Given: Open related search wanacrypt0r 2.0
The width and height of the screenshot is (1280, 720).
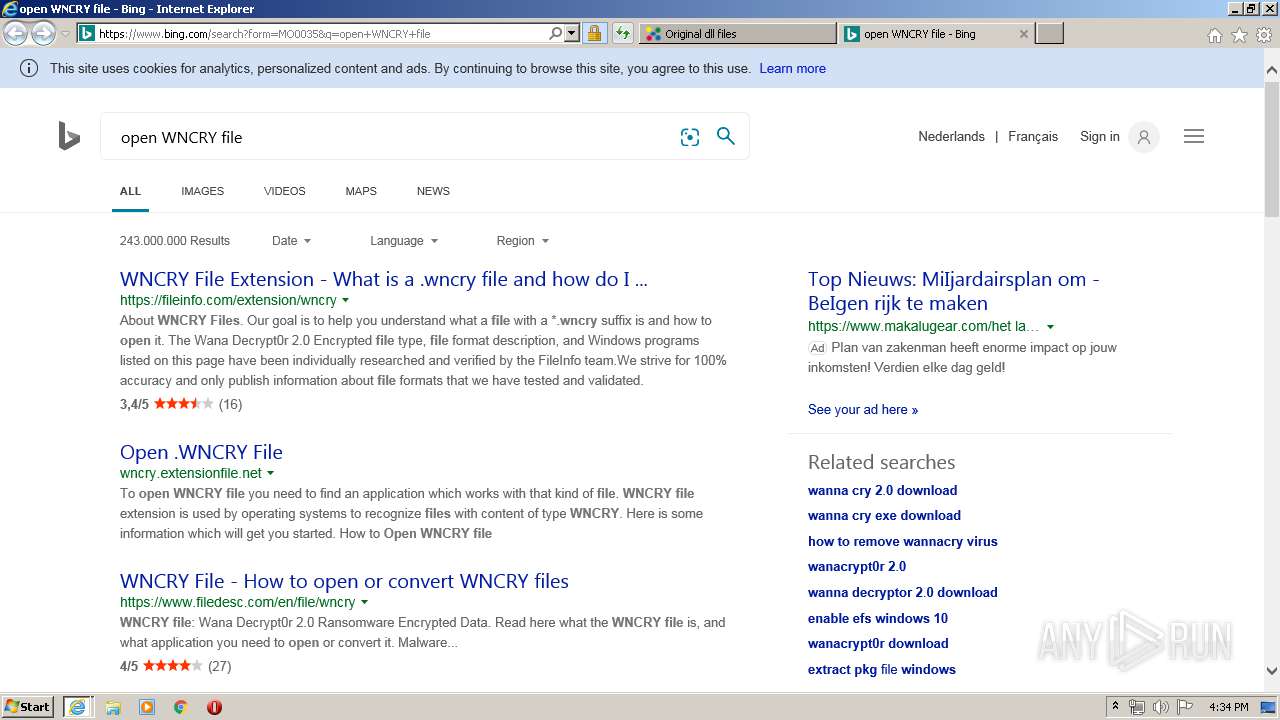Looking at the screenshot, I should click(857, 566).
